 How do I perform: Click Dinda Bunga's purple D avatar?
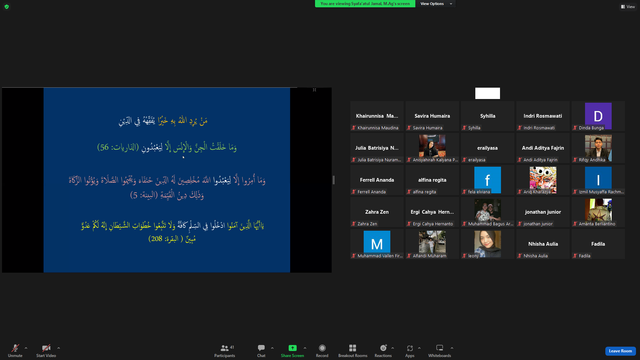[x=598, y=116]
